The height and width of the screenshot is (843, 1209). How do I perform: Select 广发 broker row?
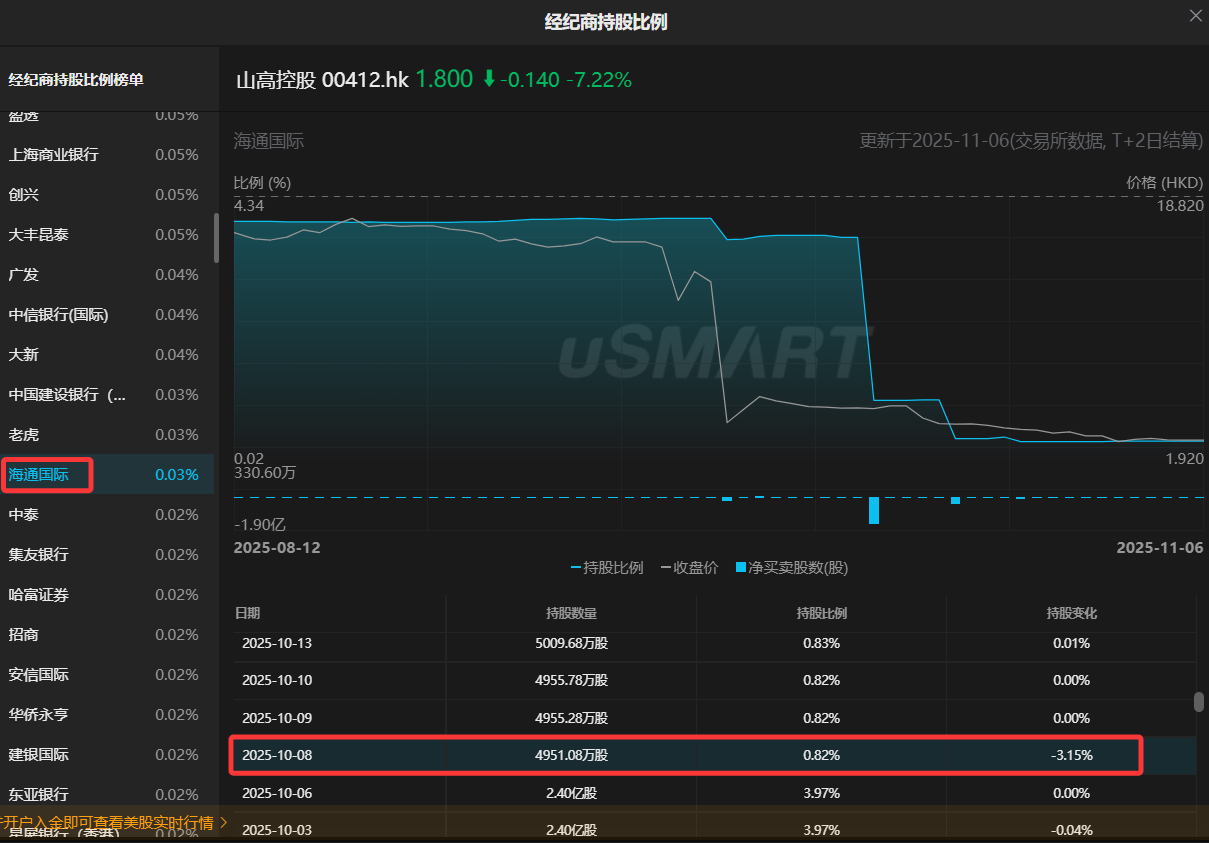point(107,275)
